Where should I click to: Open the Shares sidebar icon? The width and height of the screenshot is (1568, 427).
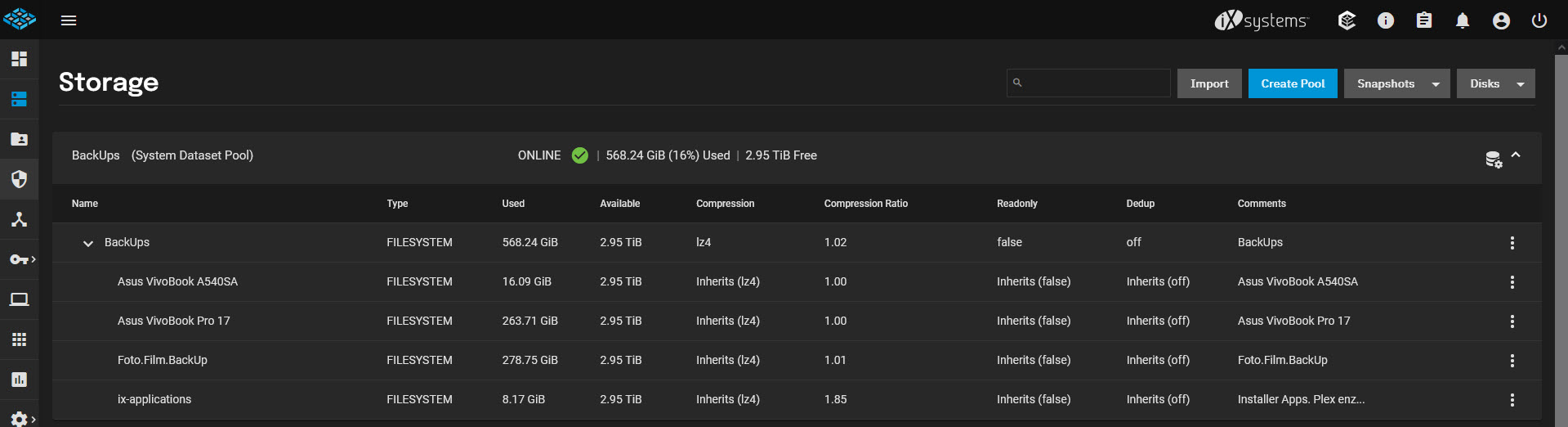point(19,139)
